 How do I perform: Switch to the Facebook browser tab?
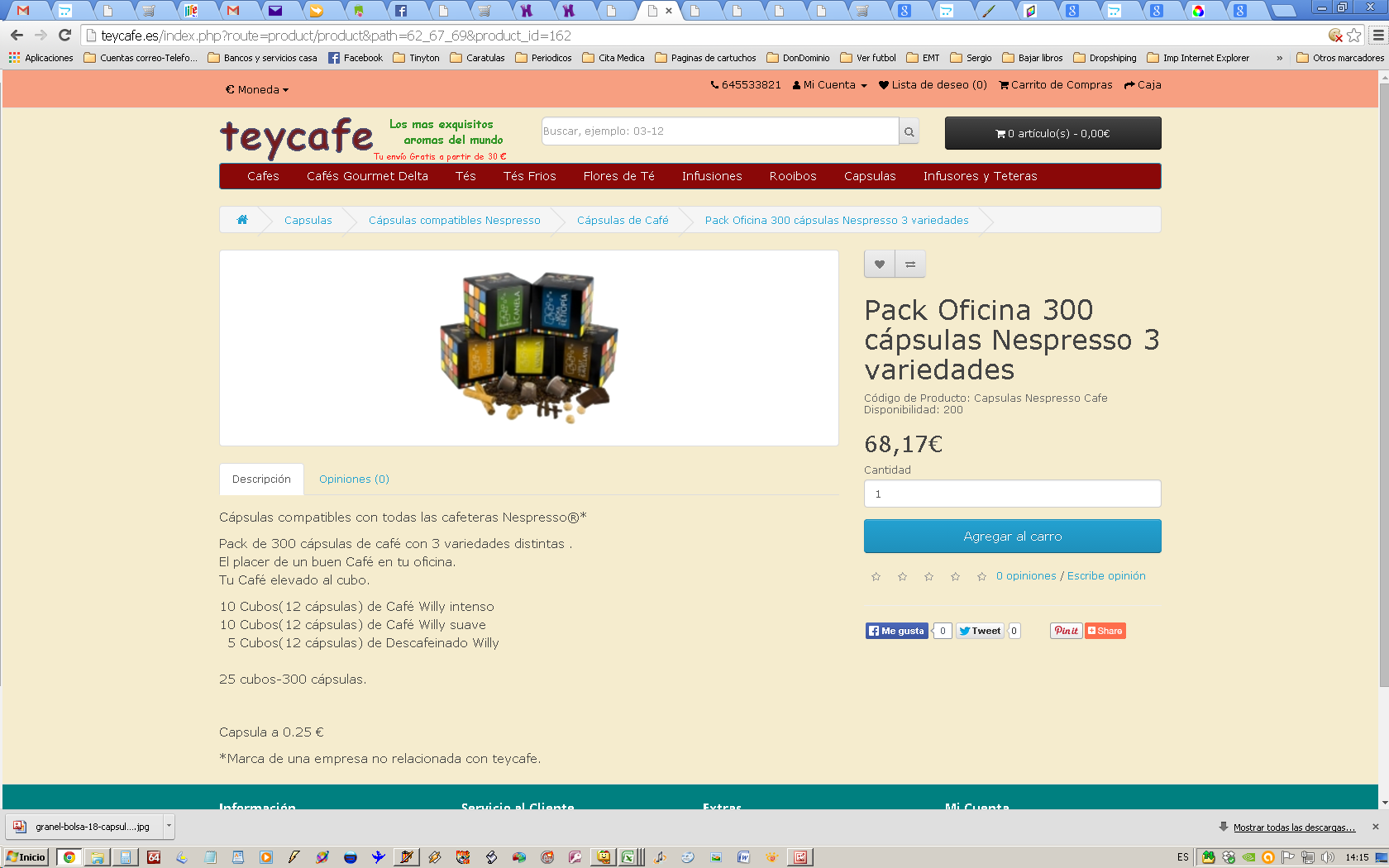(400, 11)
